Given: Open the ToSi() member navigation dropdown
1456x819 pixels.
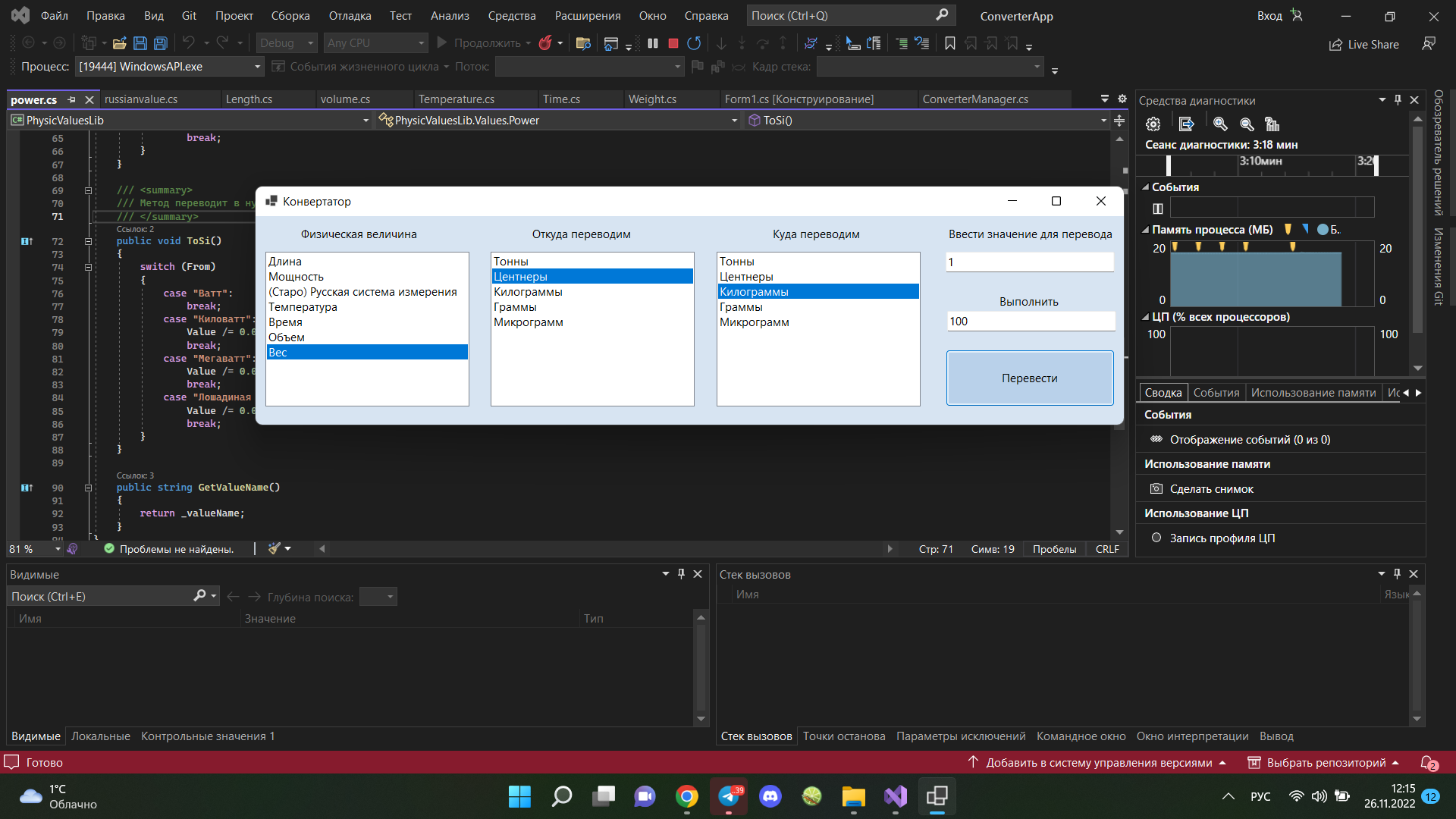Looking at the screenshot, I should (x=1103, y=120).
